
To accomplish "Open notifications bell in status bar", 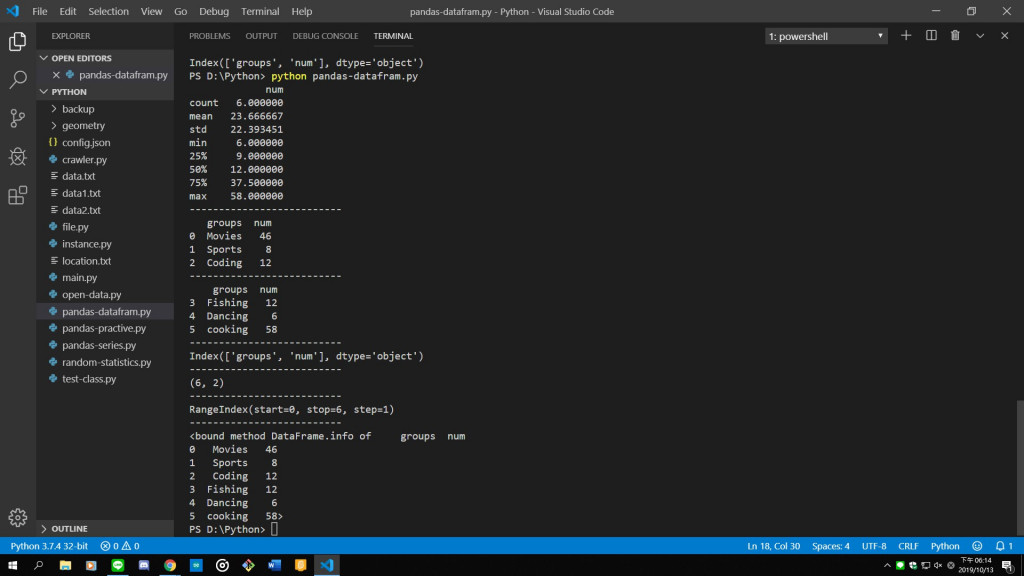I will tap(1004, 546).
